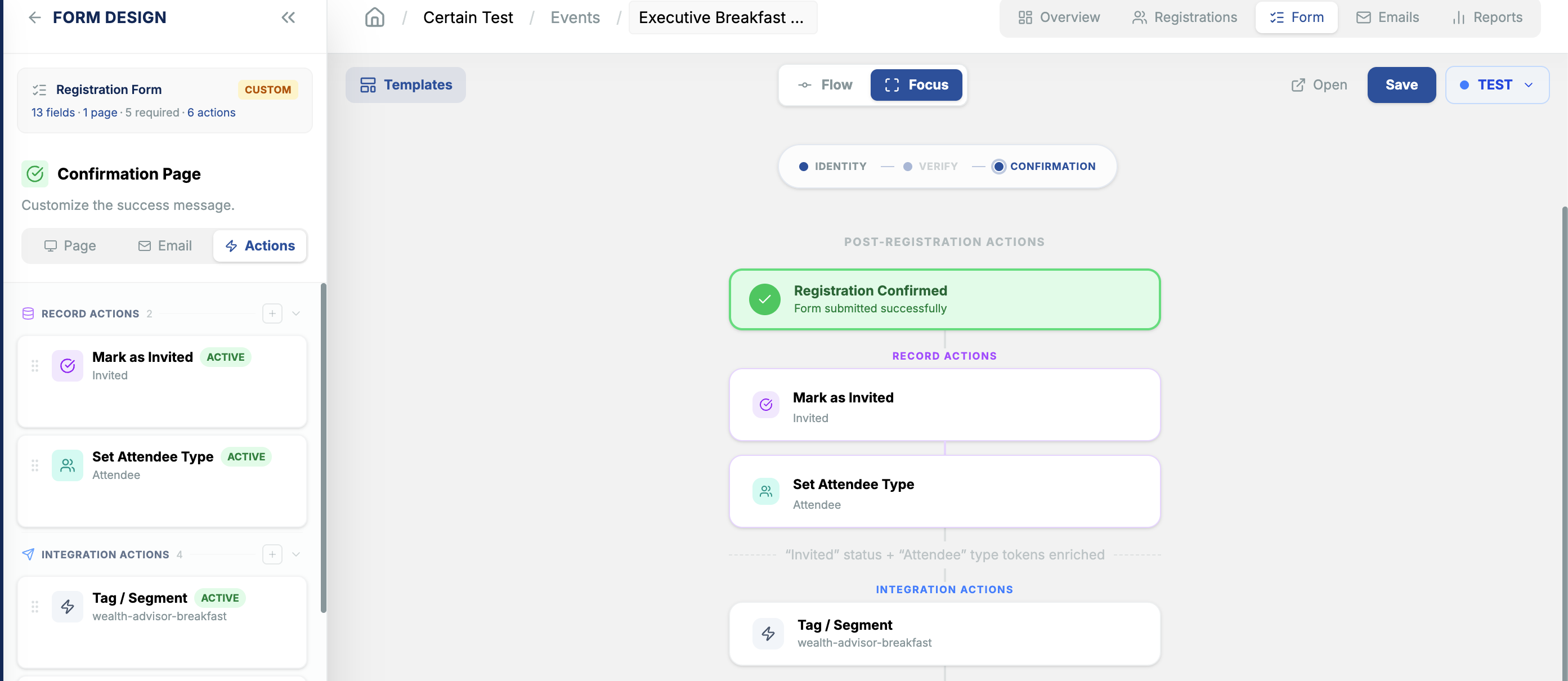Click the people icon in canvas Set Attendee Type
This screenshot has width=1568, height=681.
click(x=766, y=491)
